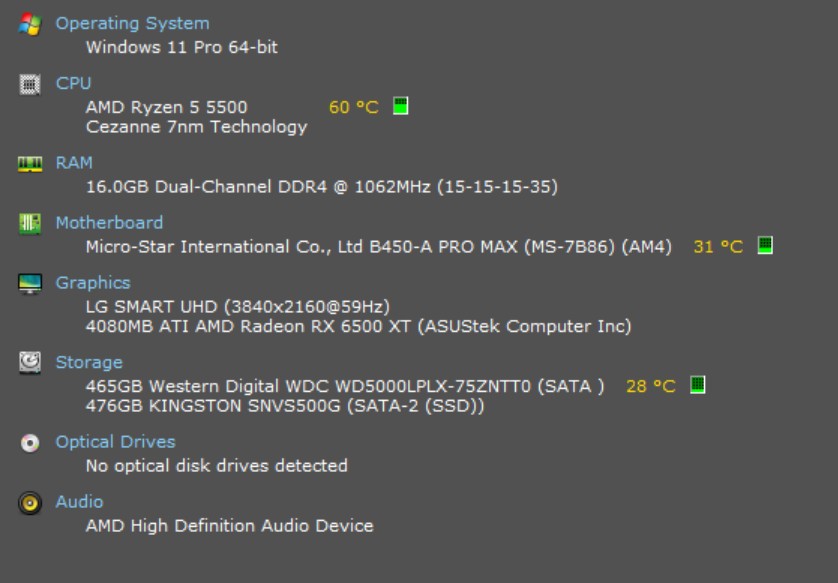This screenshot has height=583, width=838.
Task: Jump to the Optical Drives section
Action: tap(115, 441)
